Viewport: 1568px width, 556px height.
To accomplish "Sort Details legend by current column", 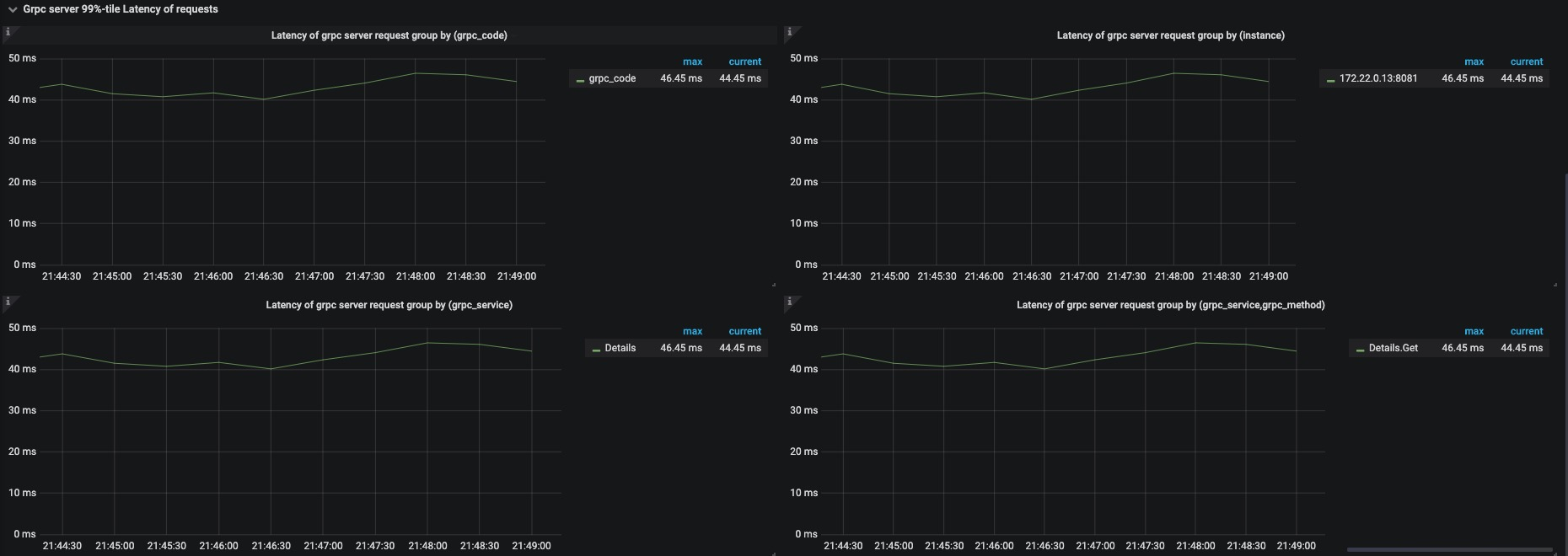I will point(744,331).
